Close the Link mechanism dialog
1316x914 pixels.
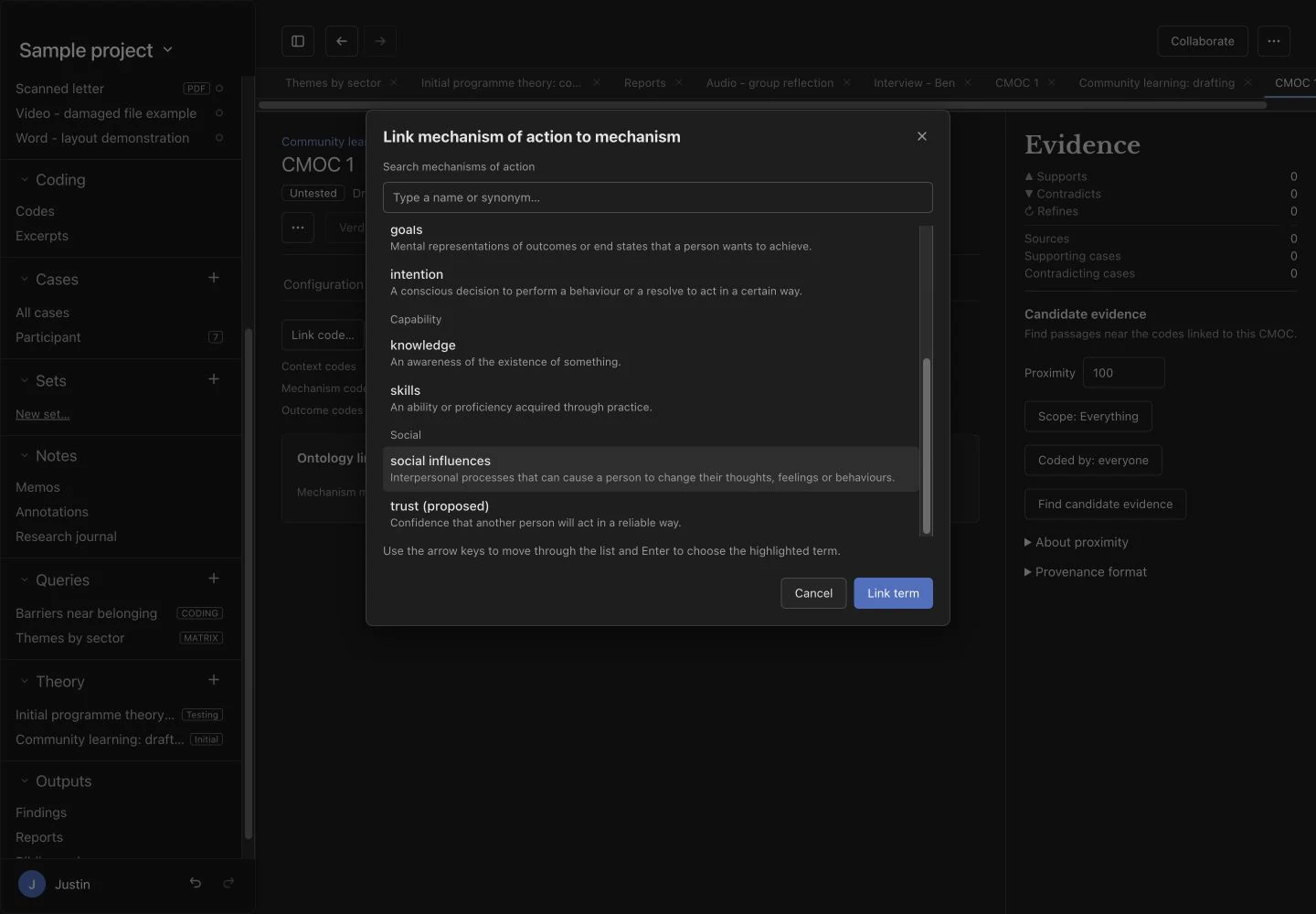pos(922,136)
